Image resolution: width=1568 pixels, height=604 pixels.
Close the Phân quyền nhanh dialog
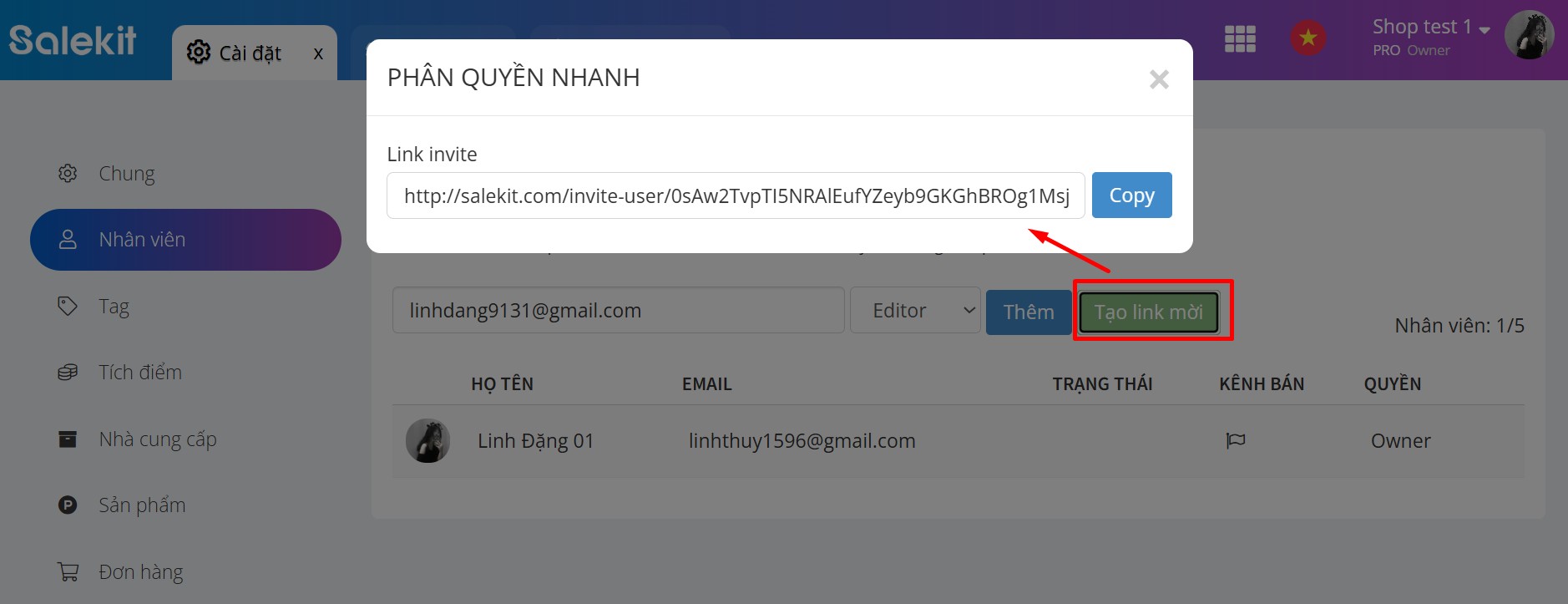point(1158,79)
